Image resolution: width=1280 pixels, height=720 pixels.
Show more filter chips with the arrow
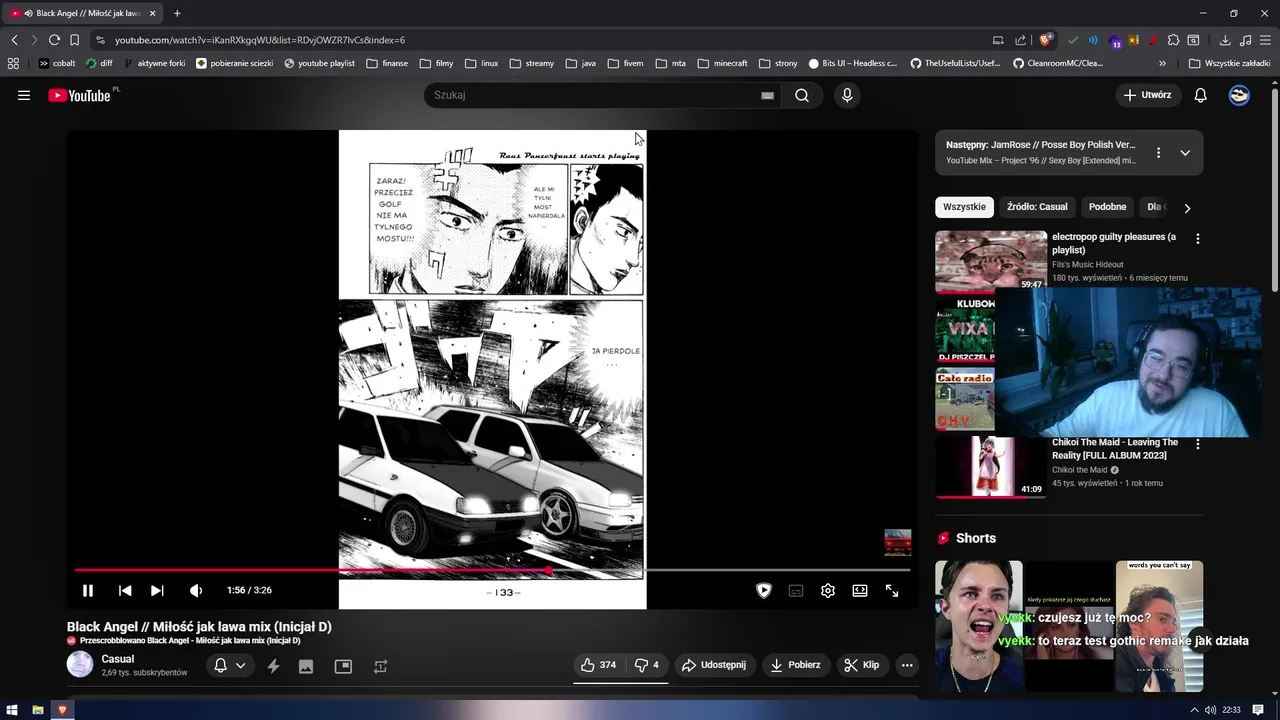1187,208
